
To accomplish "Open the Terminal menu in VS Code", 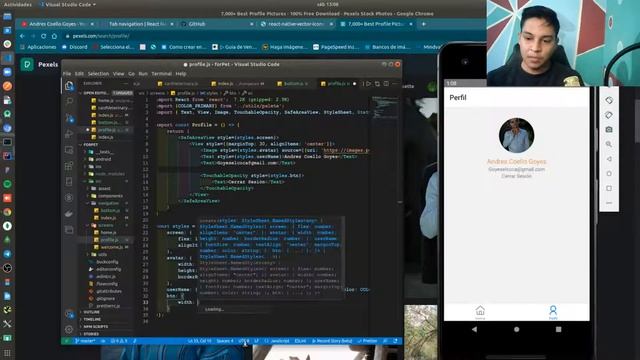I will (x=162, y=74).
